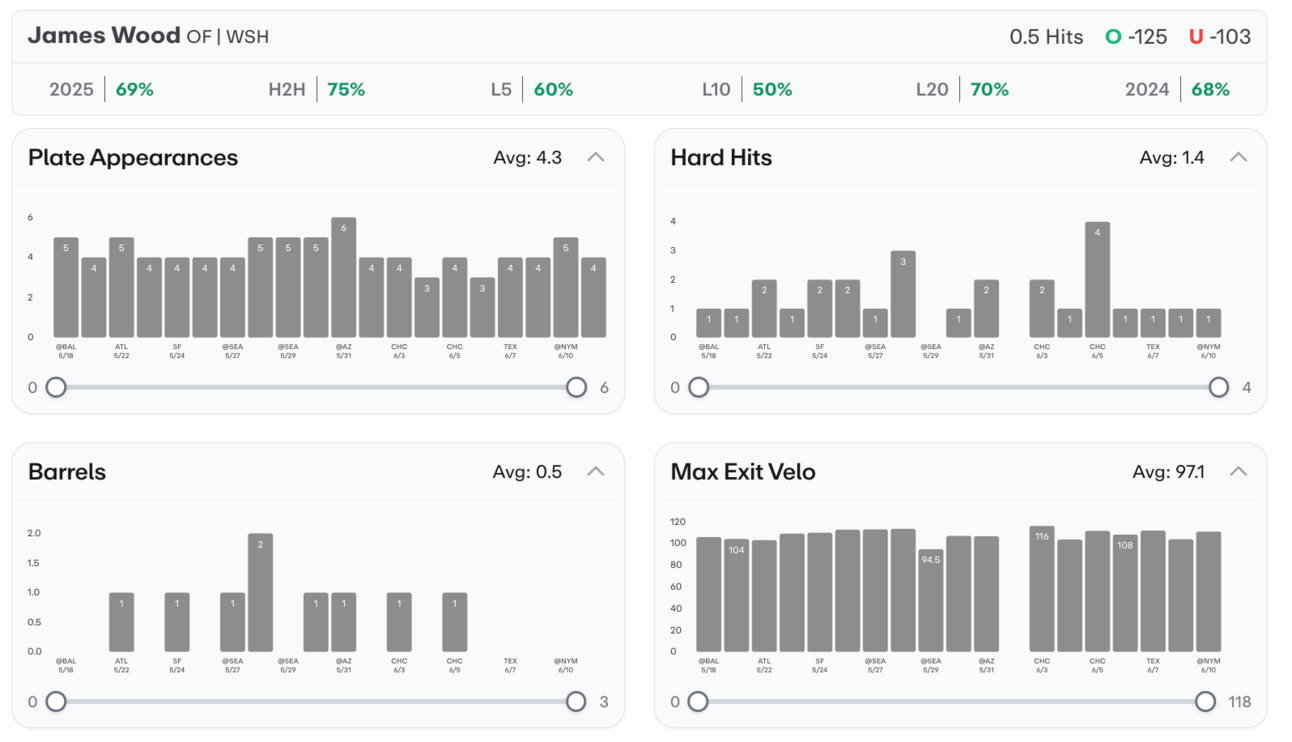Click Barrels slider minimum handle

click(x=56, y=702)
